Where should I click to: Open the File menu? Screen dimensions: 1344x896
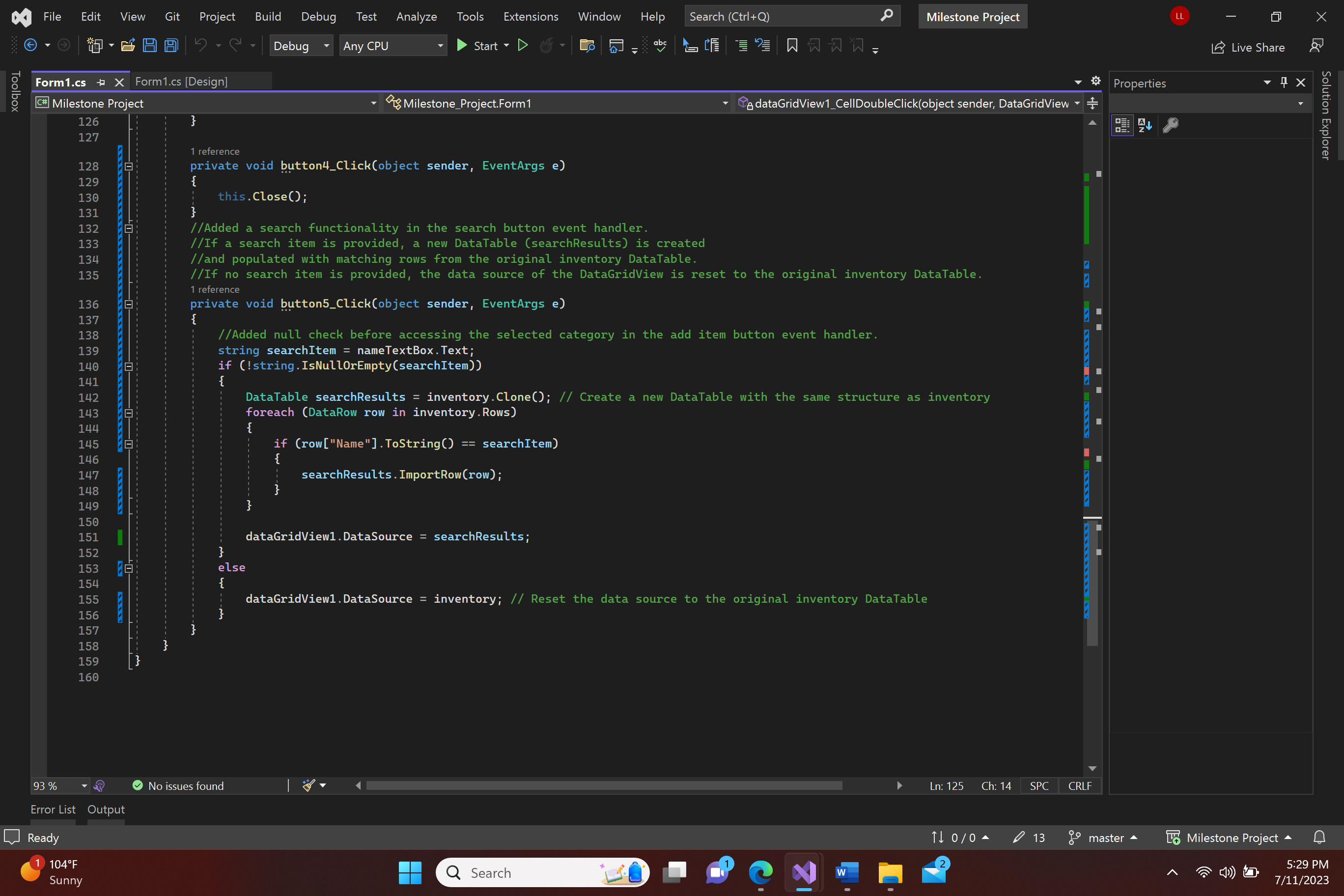tap(52, 17)
